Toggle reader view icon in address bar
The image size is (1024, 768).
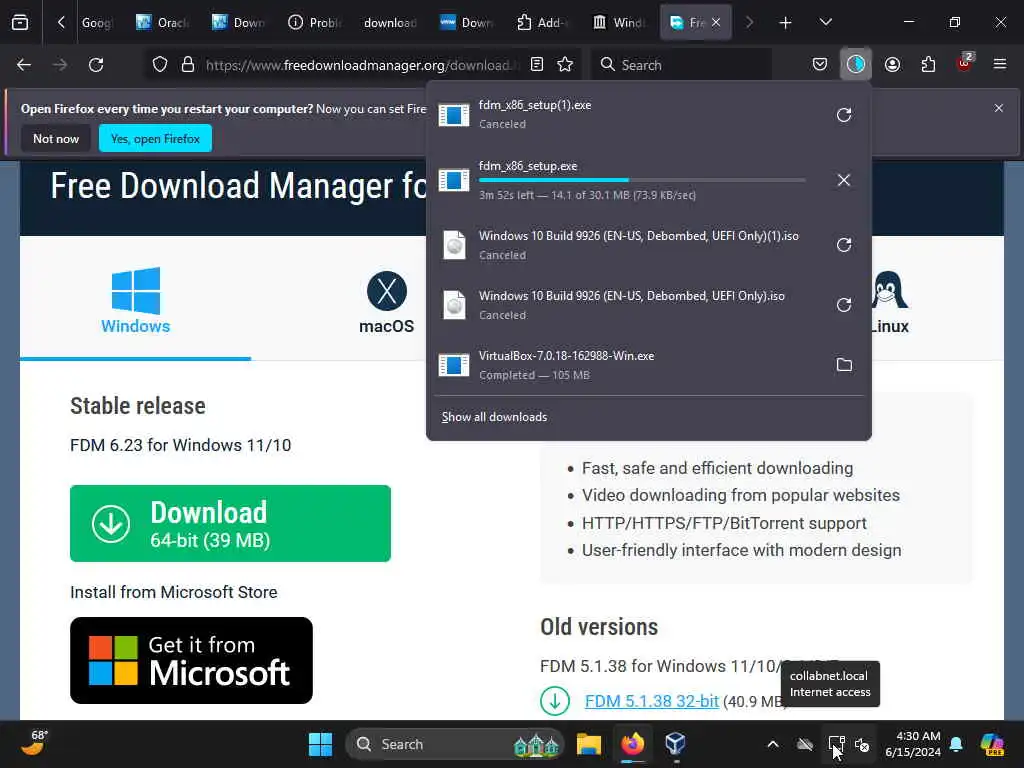tap(537, 65)
